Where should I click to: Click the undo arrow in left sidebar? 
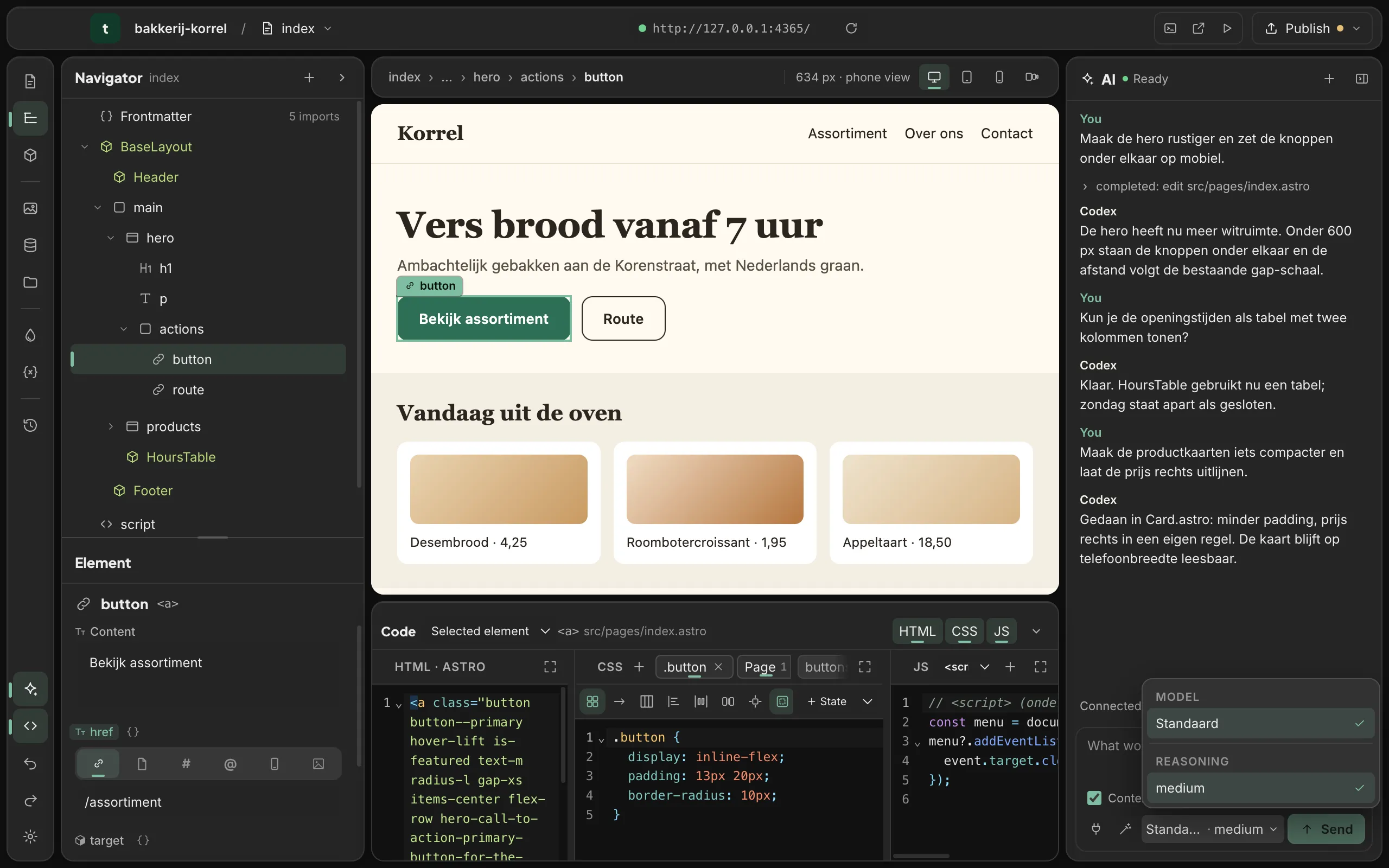(30, 763)
